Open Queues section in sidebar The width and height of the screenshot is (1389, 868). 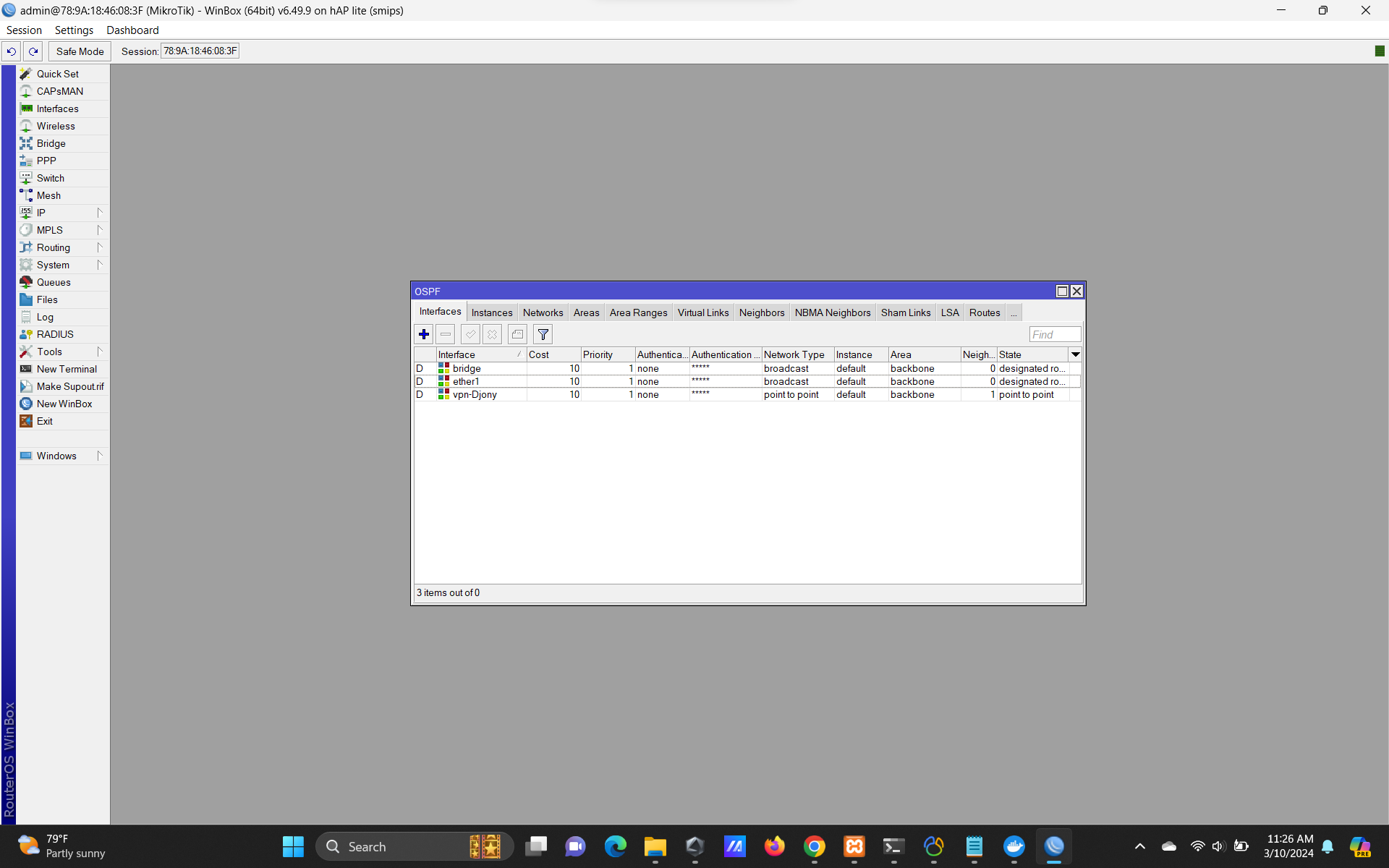click(x=63, y=282)
